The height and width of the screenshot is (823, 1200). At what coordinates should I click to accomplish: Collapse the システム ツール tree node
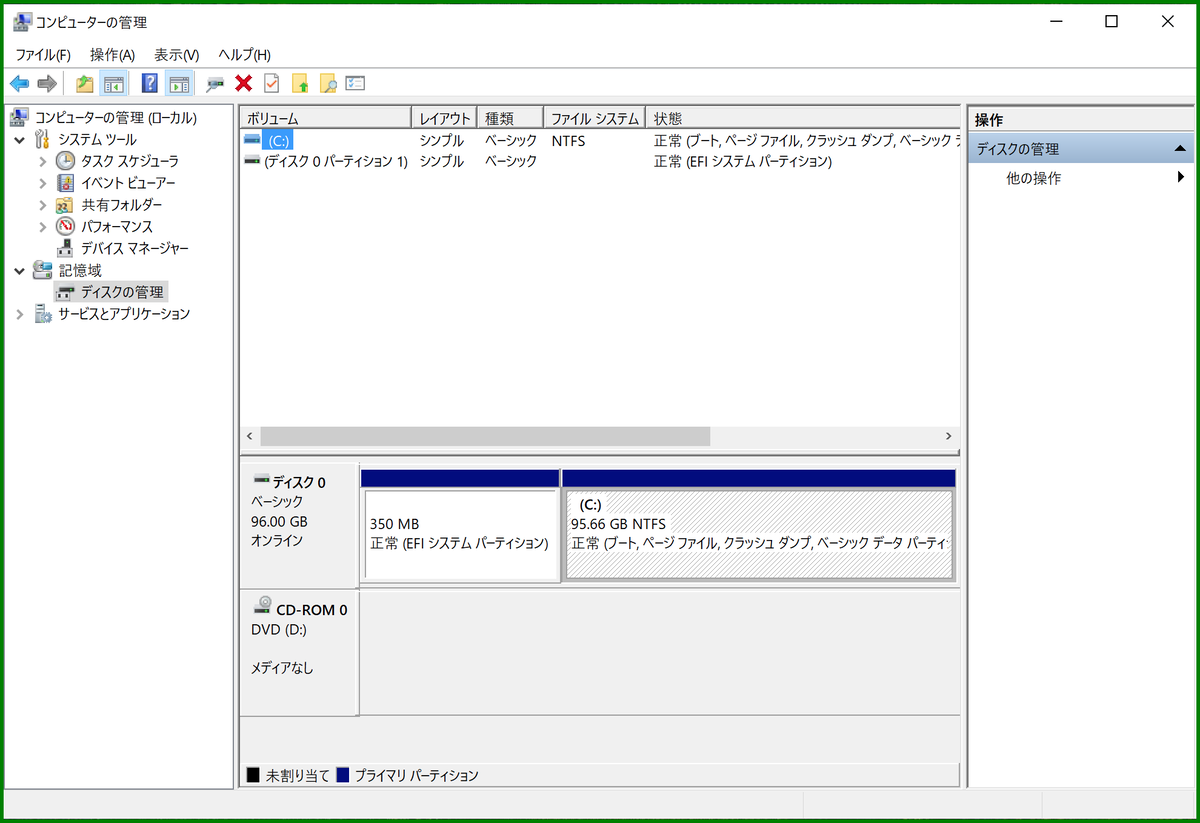(20, 139)
